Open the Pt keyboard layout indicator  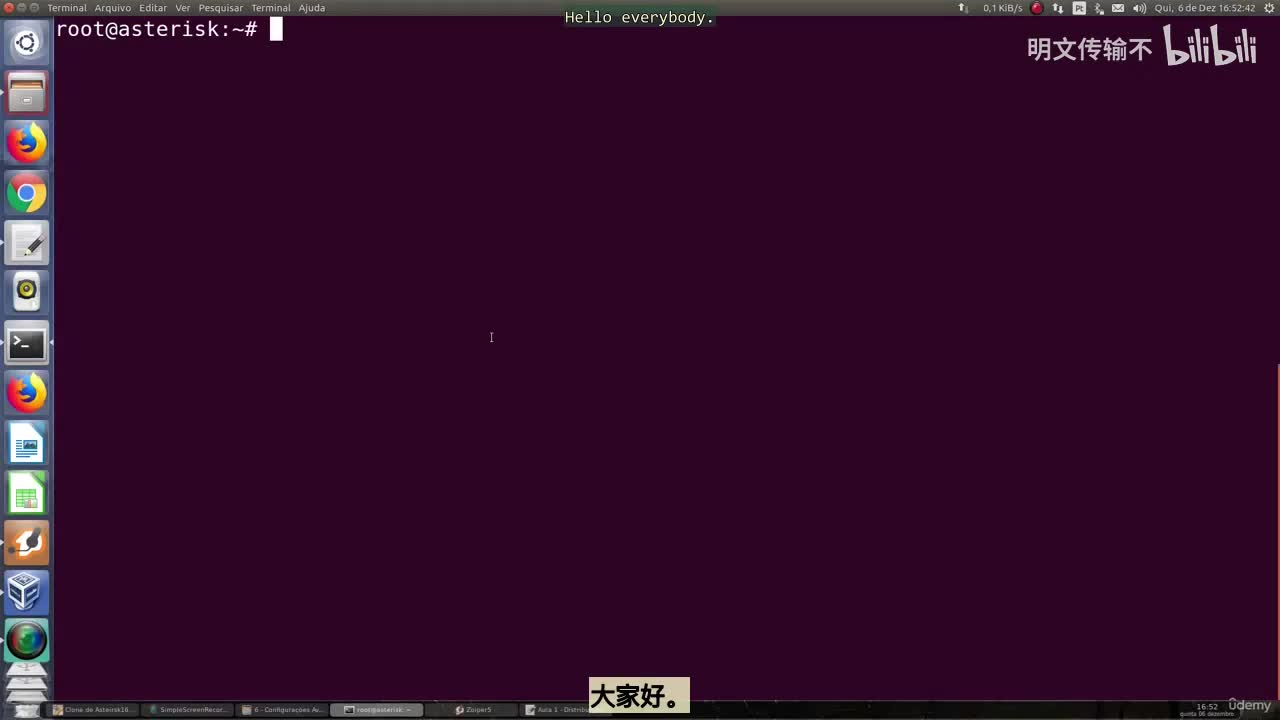click(1079, 8)
